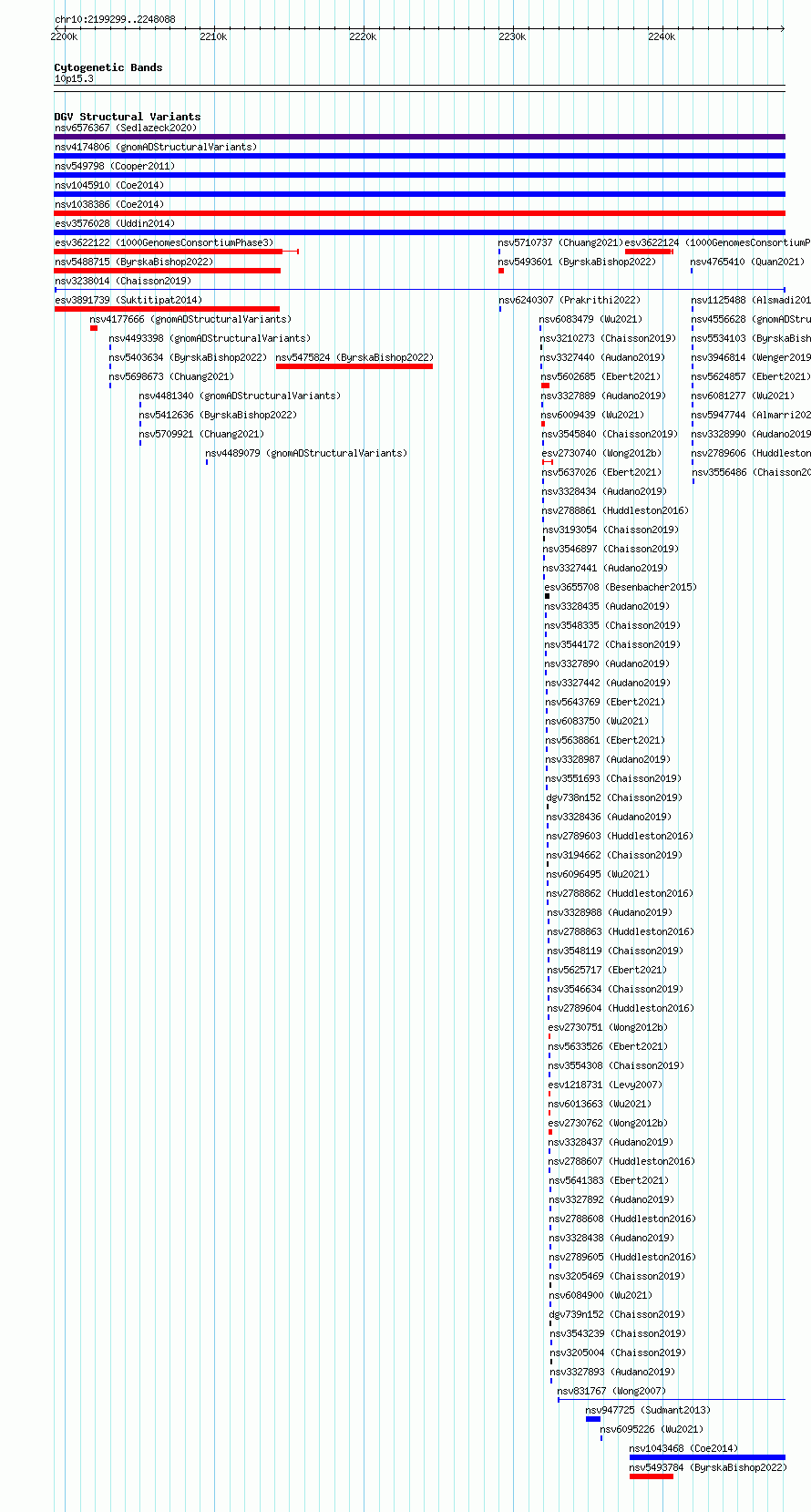Open esv2730762 (Wong2012b) label
Image resolution: width=811 pixels, height=1512 pixels.
[x=608, y=1123]
